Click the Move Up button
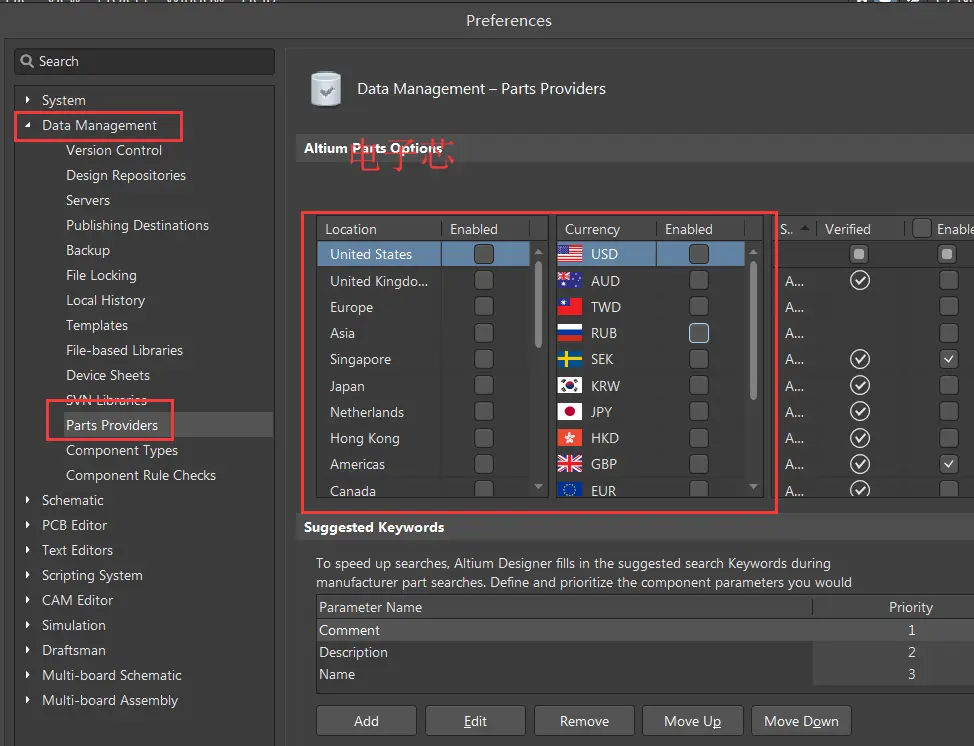Image resolution: width=974 pixels, height=746 pixels. tap(693, 721)
